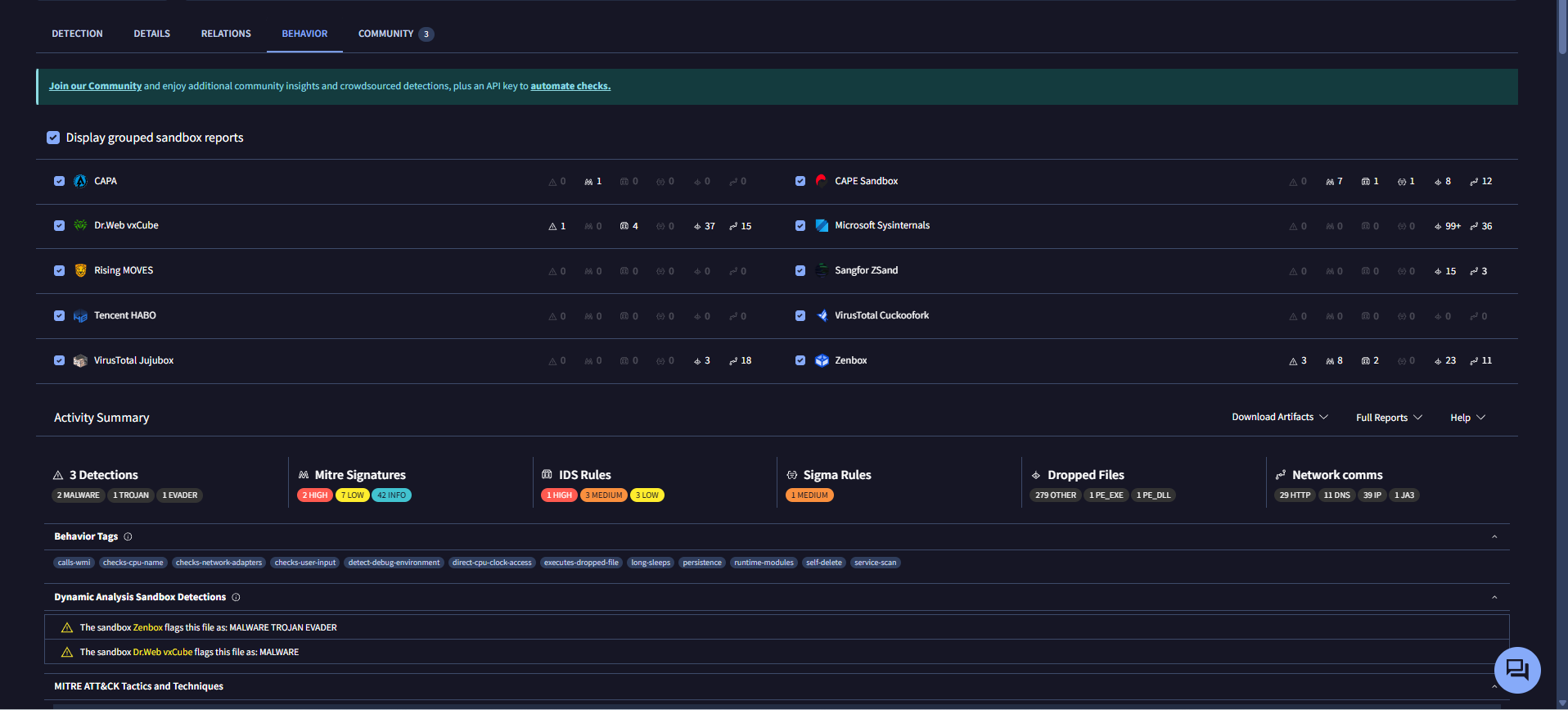Click CAPE Sandbox Mitre signatures count icon
Image resolution: width=1568 pixels, height=710 pixels.
click(x=1330, y=182)
